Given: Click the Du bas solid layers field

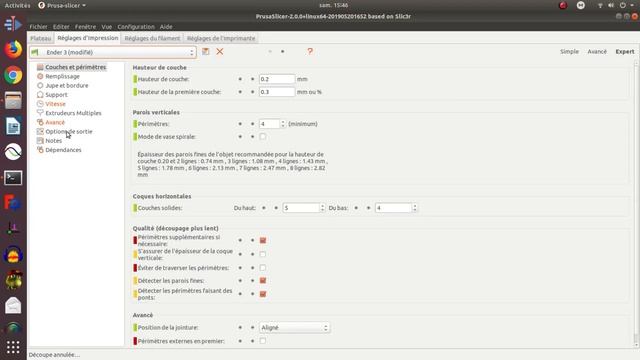Looking at the screenshot, I should 393,208.
